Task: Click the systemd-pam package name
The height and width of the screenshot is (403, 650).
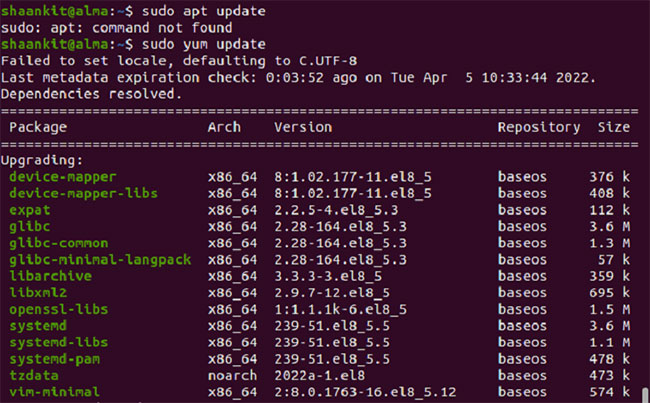Action: 54,359
